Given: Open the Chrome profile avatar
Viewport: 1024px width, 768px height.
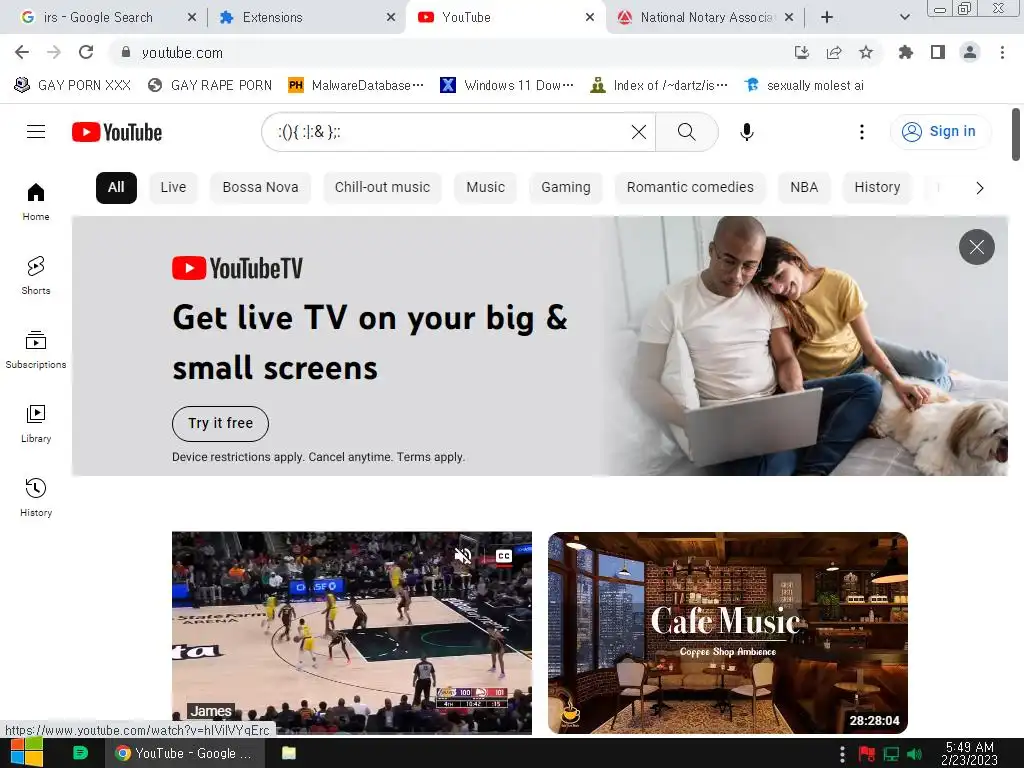Looking at the screenshot, I should coord(970,52).
